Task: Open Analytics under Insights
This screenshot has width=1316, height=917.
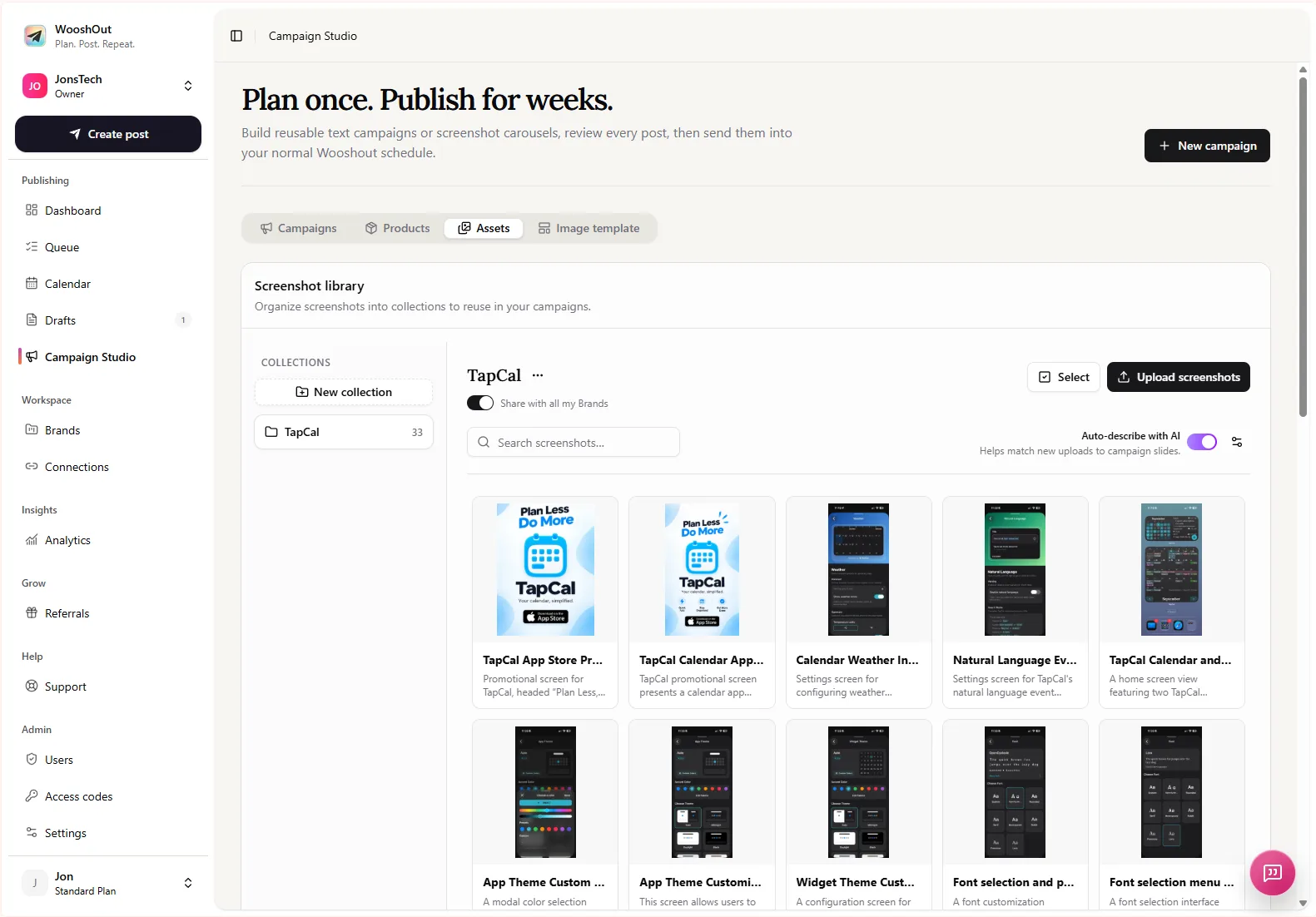Action: [108, 540]
